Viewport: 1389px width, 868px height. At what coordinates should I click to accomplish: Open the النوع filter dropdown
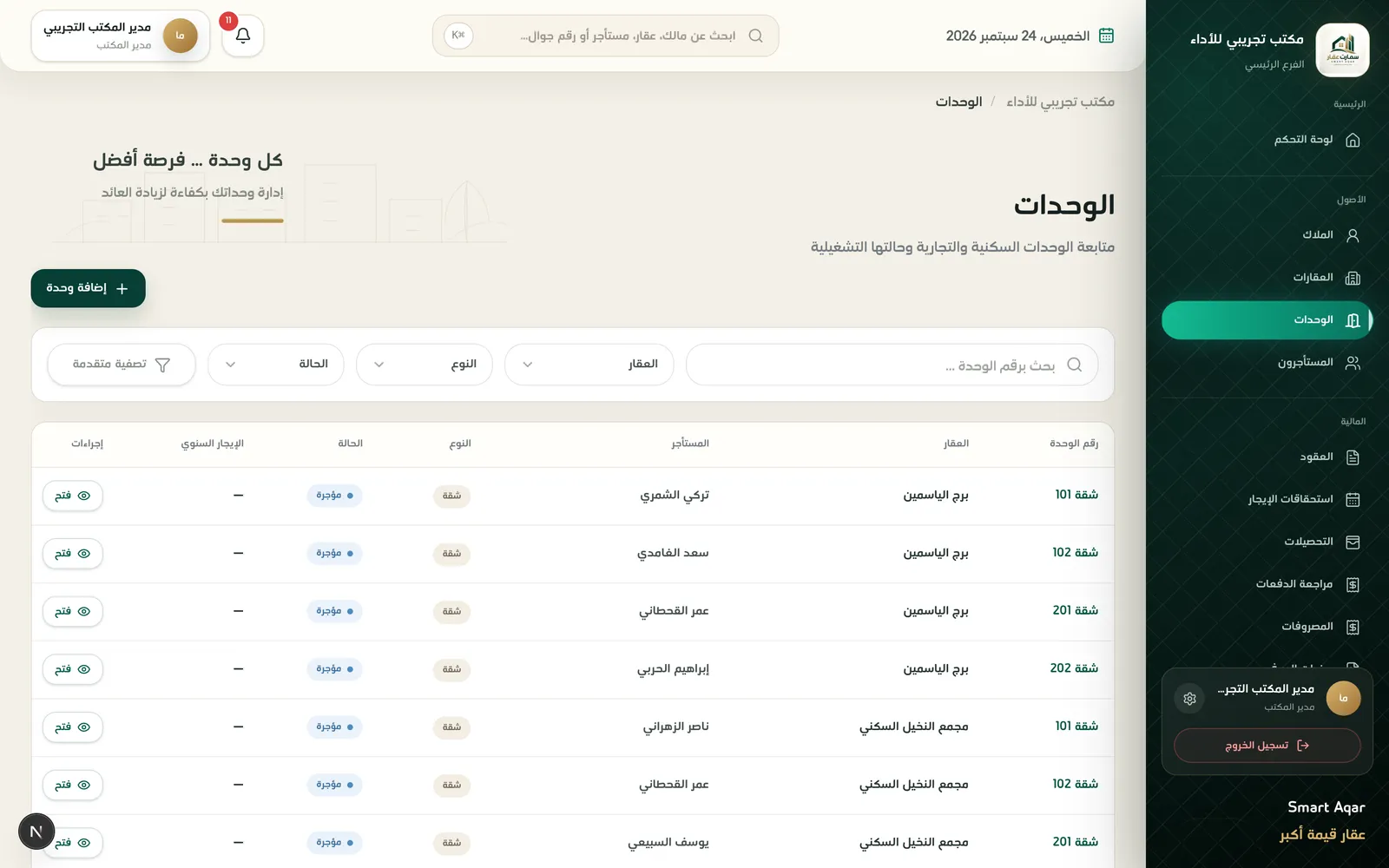tap(425, 365)
